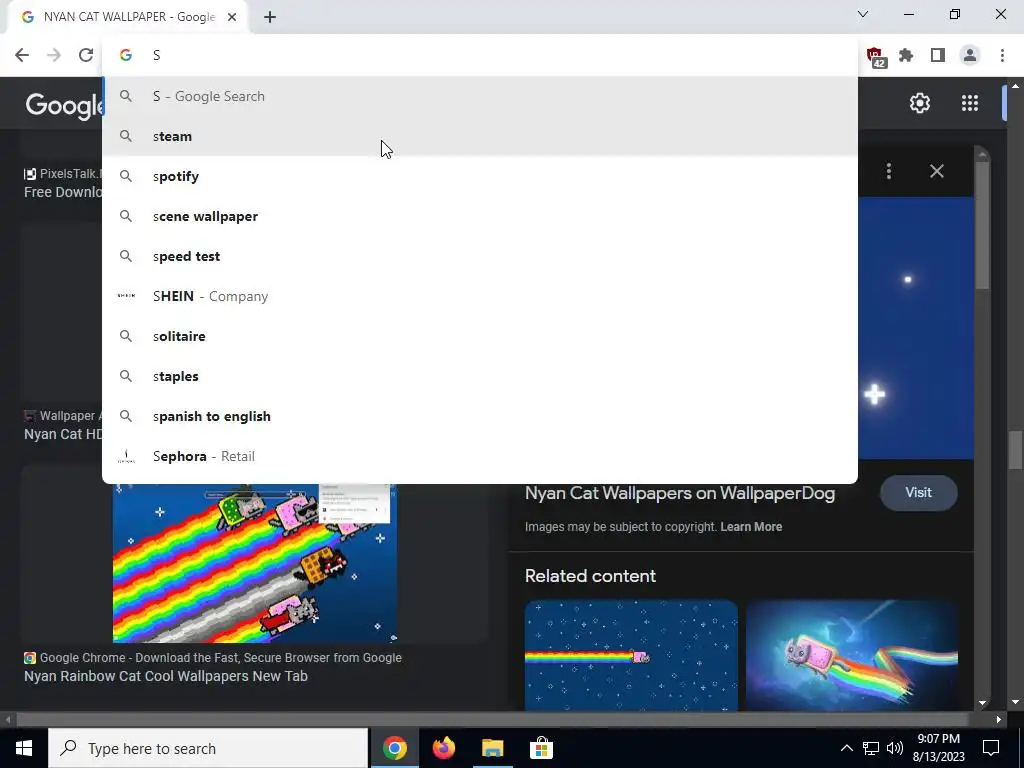This screenshot has height=768, width=1024.
Task: Open image preview three-dot options
Action: (x=889, y=171)
